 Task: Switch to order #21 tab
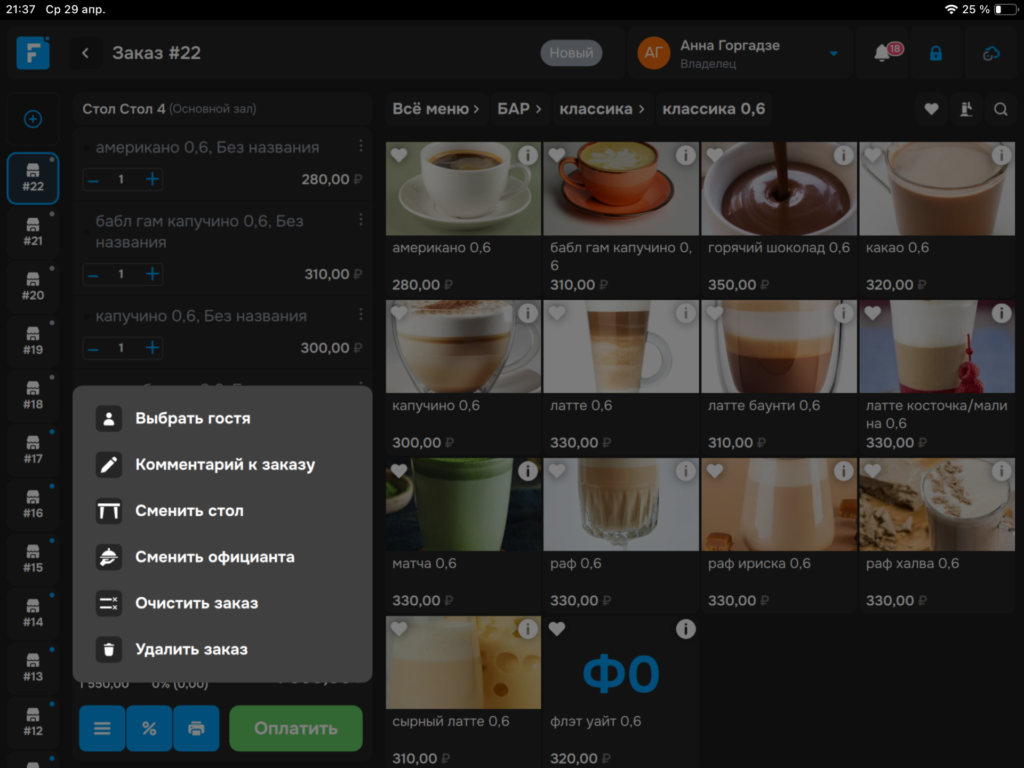pos(33,232)
